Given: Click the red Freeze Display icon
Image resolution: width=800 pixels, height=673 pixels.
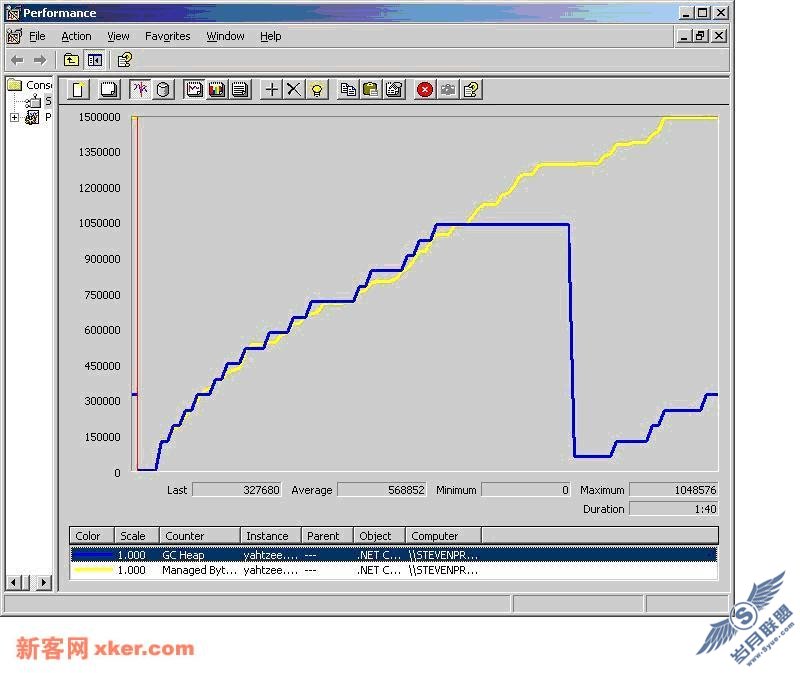Looking at the screenshot, I should pos(425,90).
